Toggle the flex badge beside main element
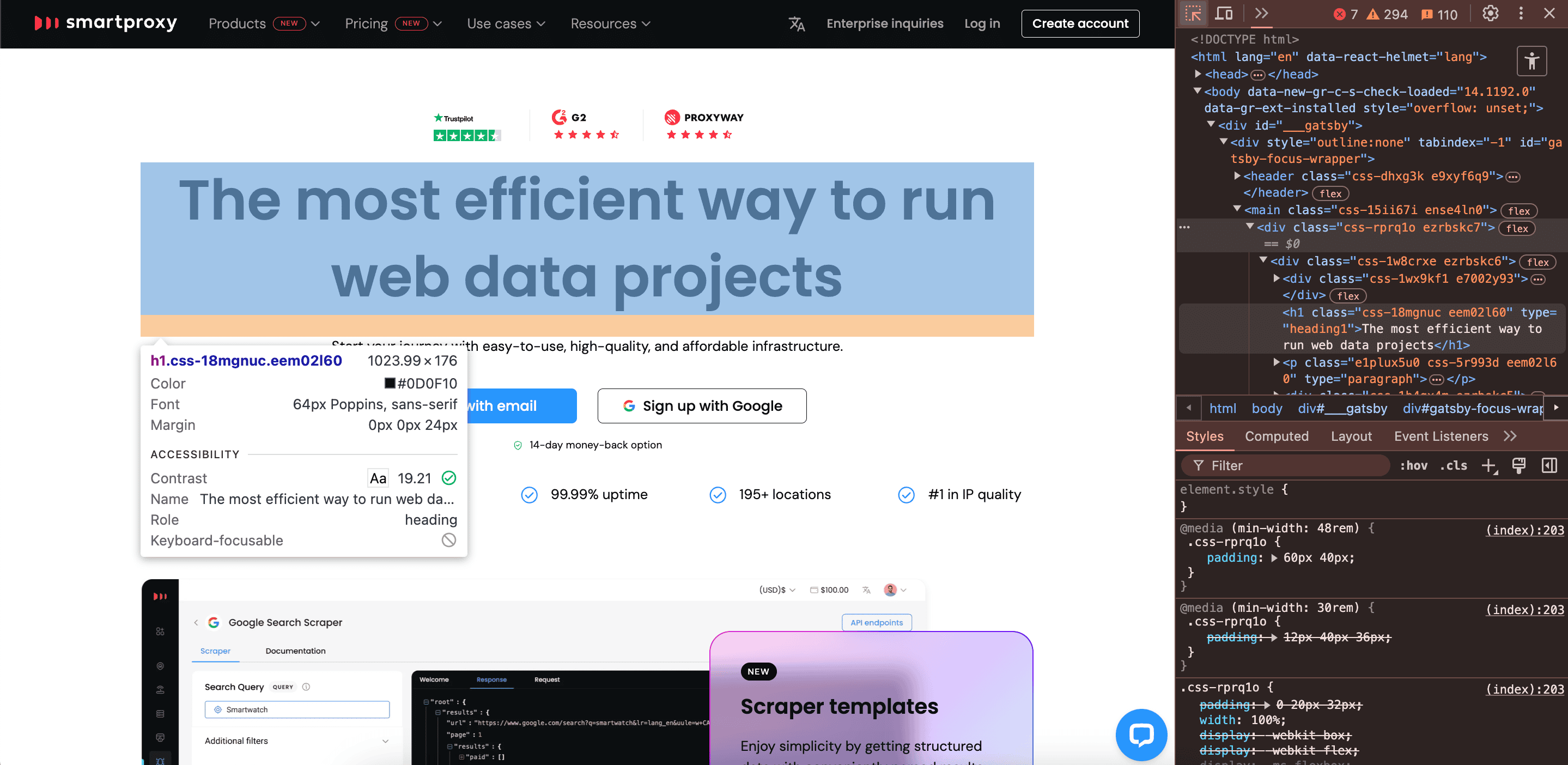Viewport: 1568px width, 765px height. (1519, 210)
